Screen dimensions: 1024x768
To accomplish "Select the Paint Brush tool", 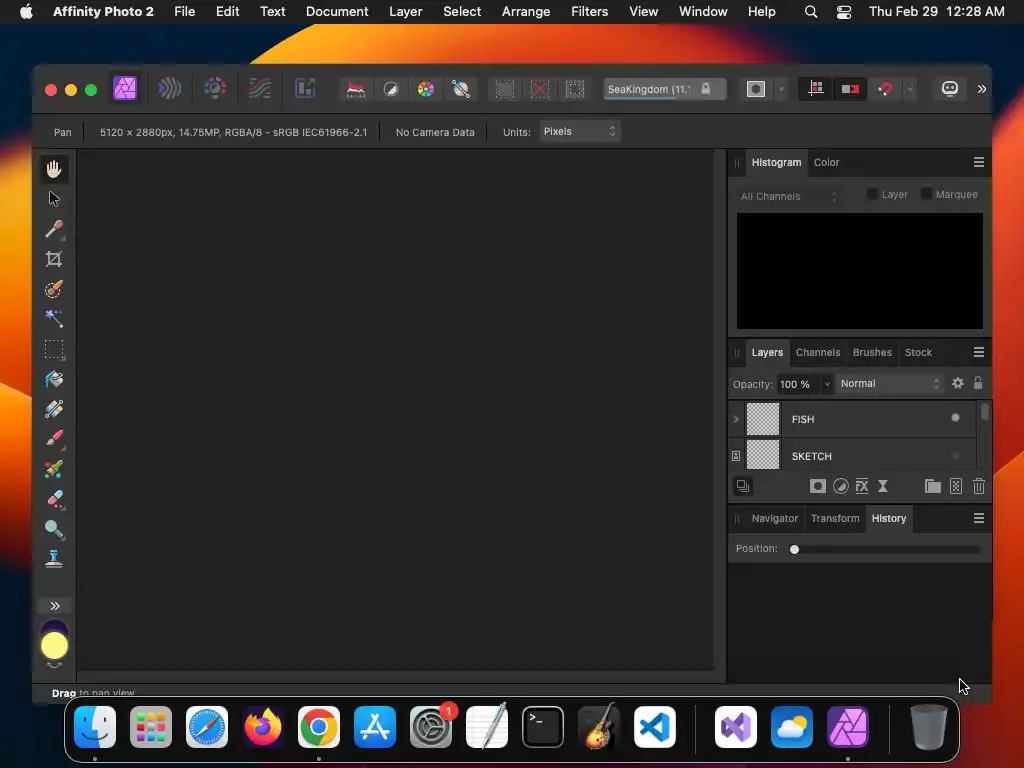I will [54, 438].
